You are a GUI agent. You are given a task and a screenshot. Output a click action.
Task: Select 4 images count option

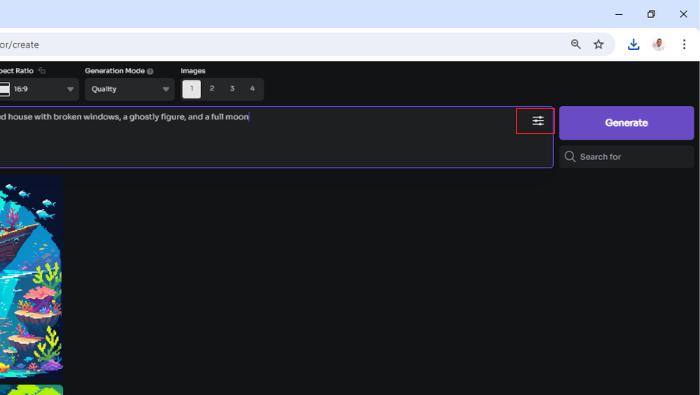(x=252, y=89)
